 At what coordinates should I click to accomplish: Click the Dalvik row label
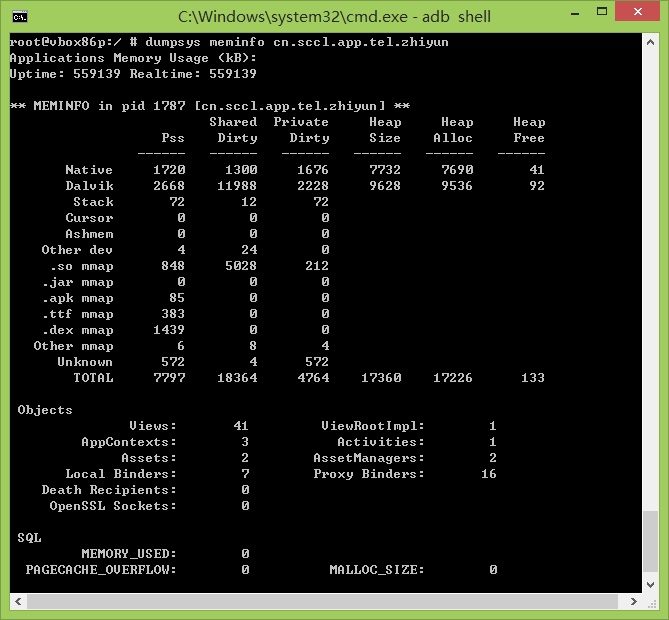[x=89, y=186]
